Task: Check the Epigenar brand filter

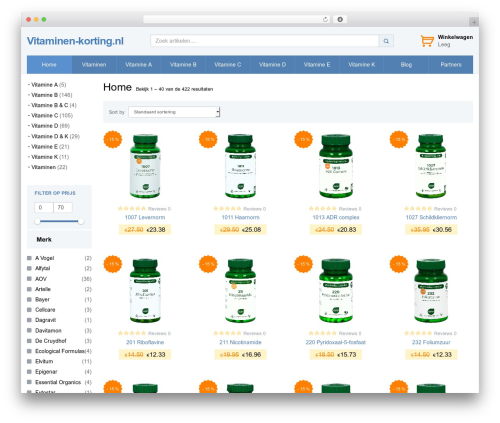Action: [x=29, y=372]
